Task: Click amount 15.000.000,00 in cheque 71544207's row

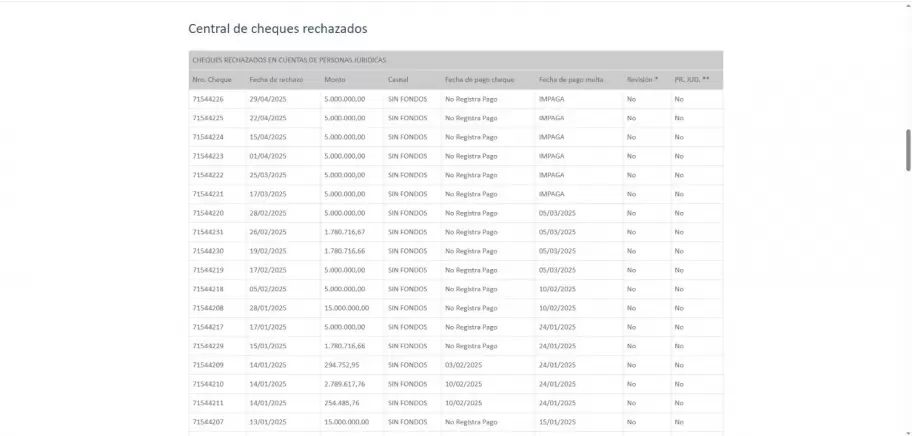Action: 347,422
